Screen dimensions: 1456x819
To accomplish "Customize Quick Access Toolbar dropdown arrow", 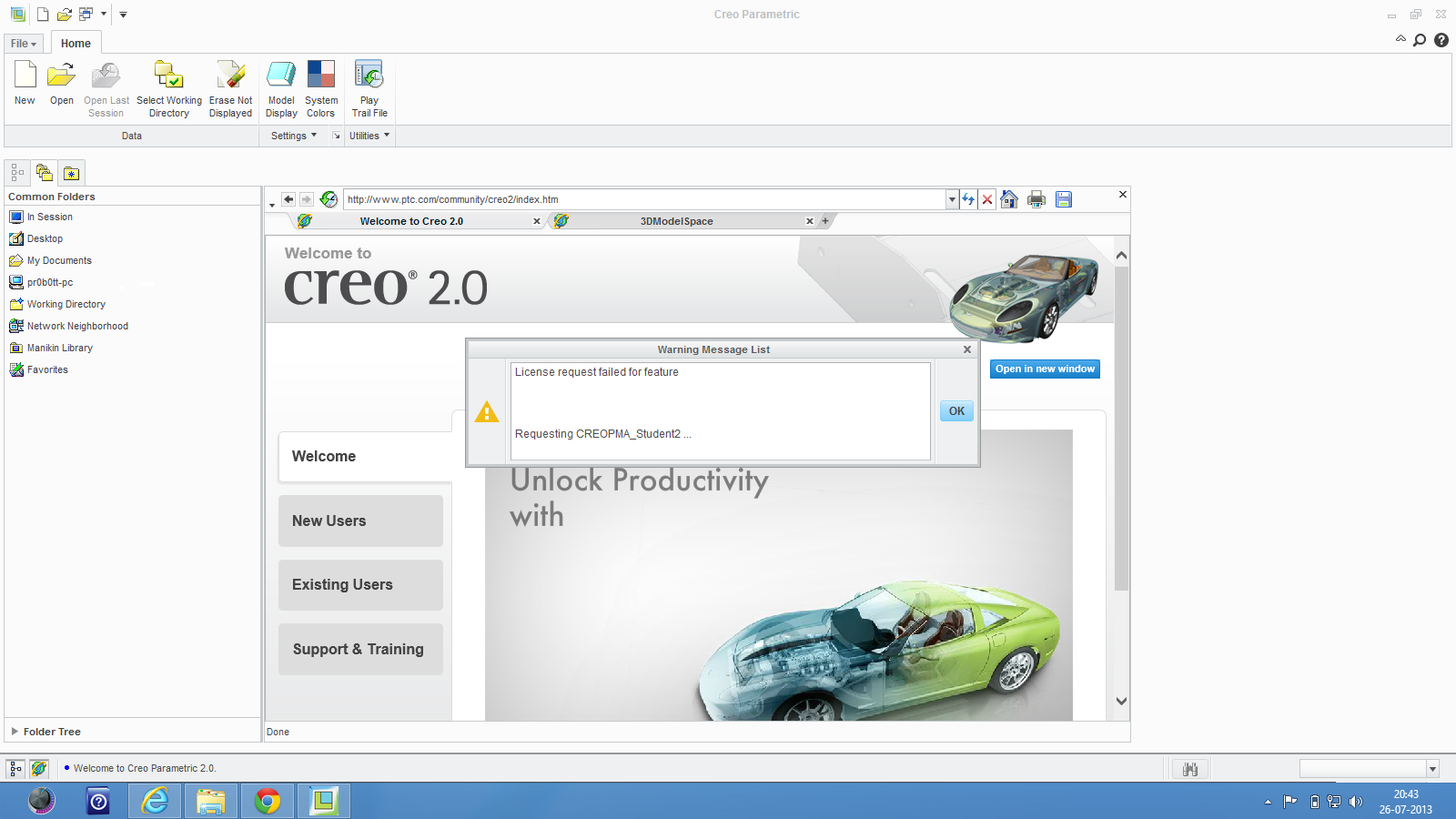I will click(x=123, y=15).
